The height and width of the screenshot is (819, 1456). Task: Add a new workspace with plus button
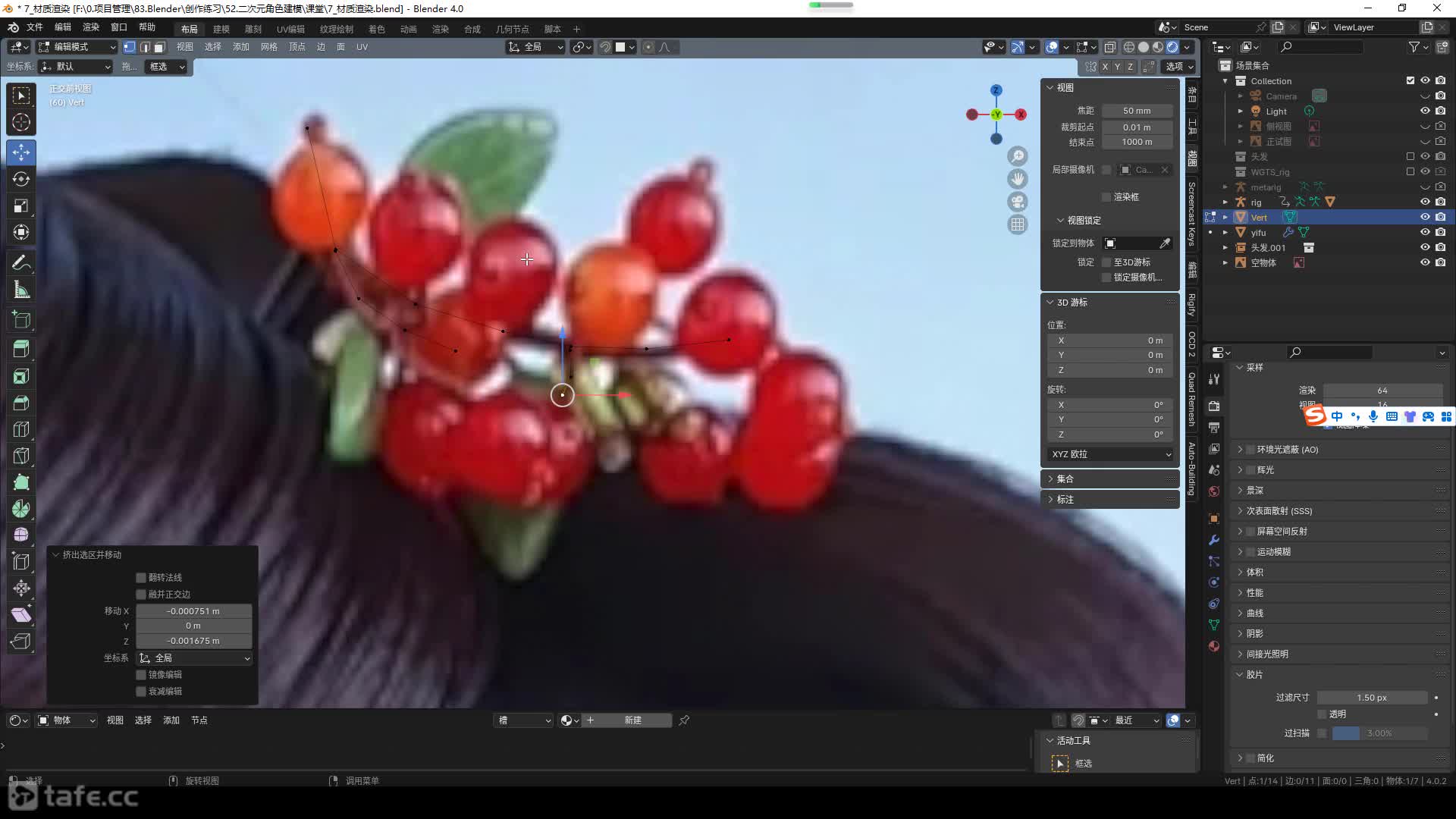pos(576,29)
